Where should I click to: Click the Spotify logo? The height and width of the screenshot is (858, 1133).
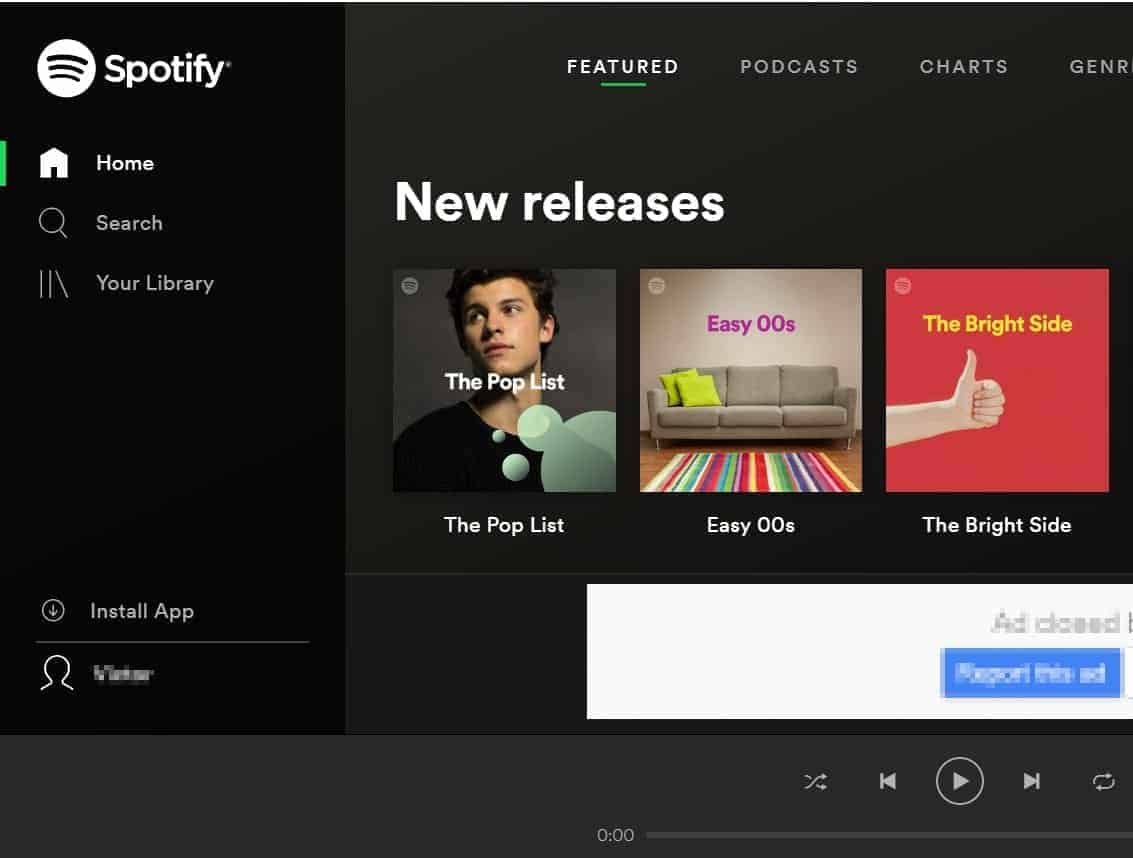click(134, 69)
